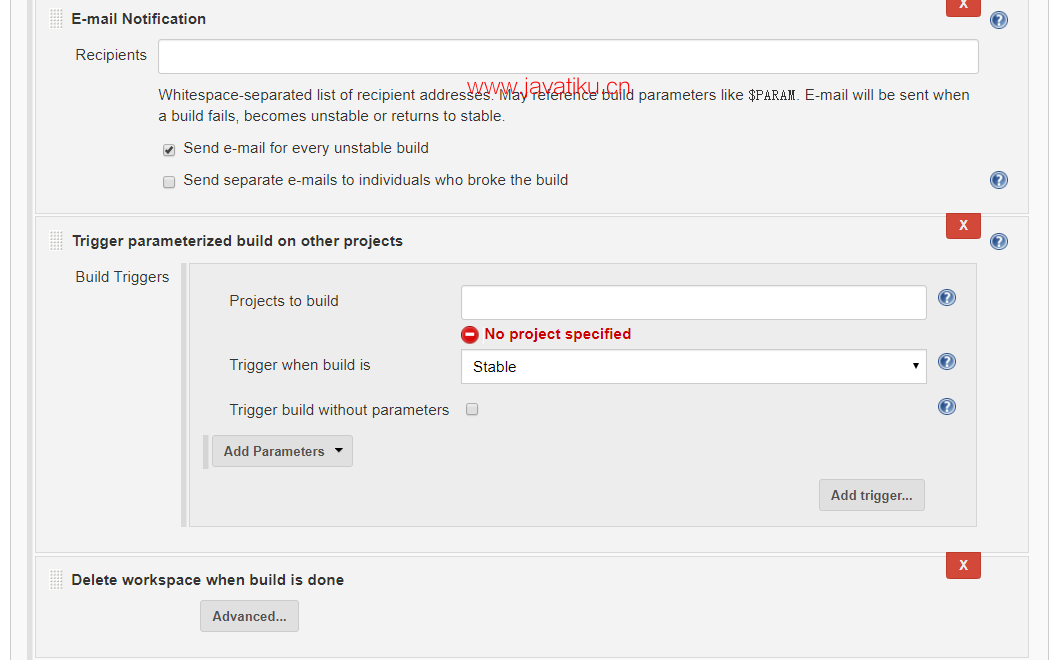This screenshot has width=1064, height=660.
Task: Click the Advanced... button
Action: click(249, 616)
